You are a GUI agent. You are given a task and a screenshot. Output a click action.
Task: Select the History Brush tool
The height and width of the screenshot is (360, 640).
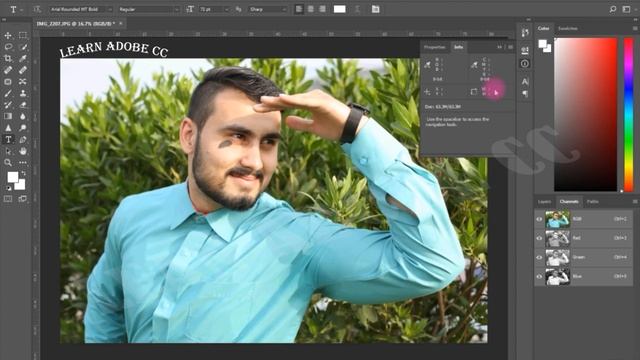coord(8,105)
